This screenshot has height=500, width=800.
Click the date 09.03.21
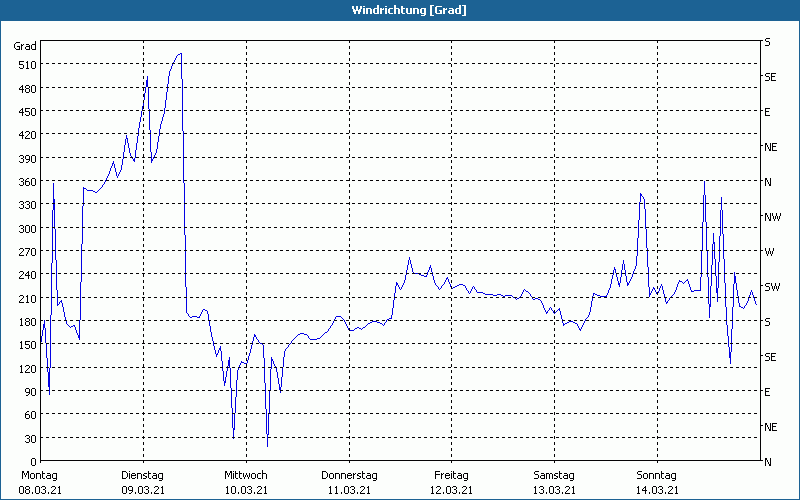pyautogui.click(x=143, y=490)
